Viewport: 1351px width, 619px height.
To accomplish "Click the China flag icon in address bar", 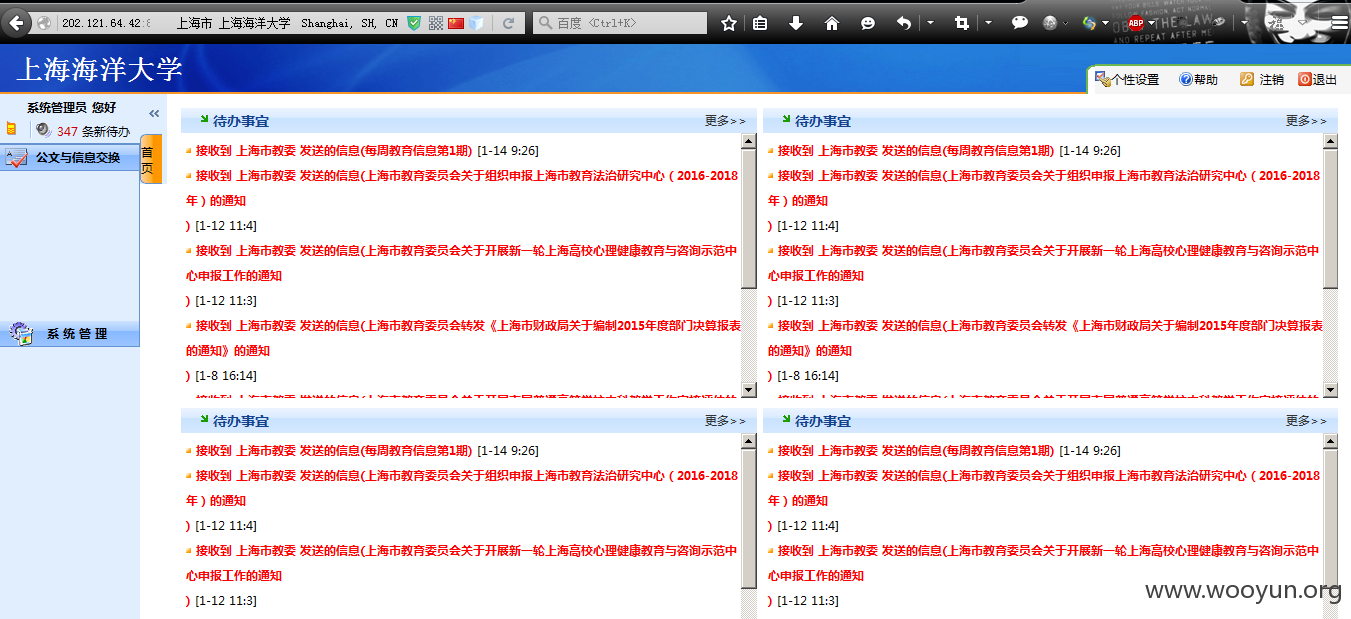I will coord(456,22).
